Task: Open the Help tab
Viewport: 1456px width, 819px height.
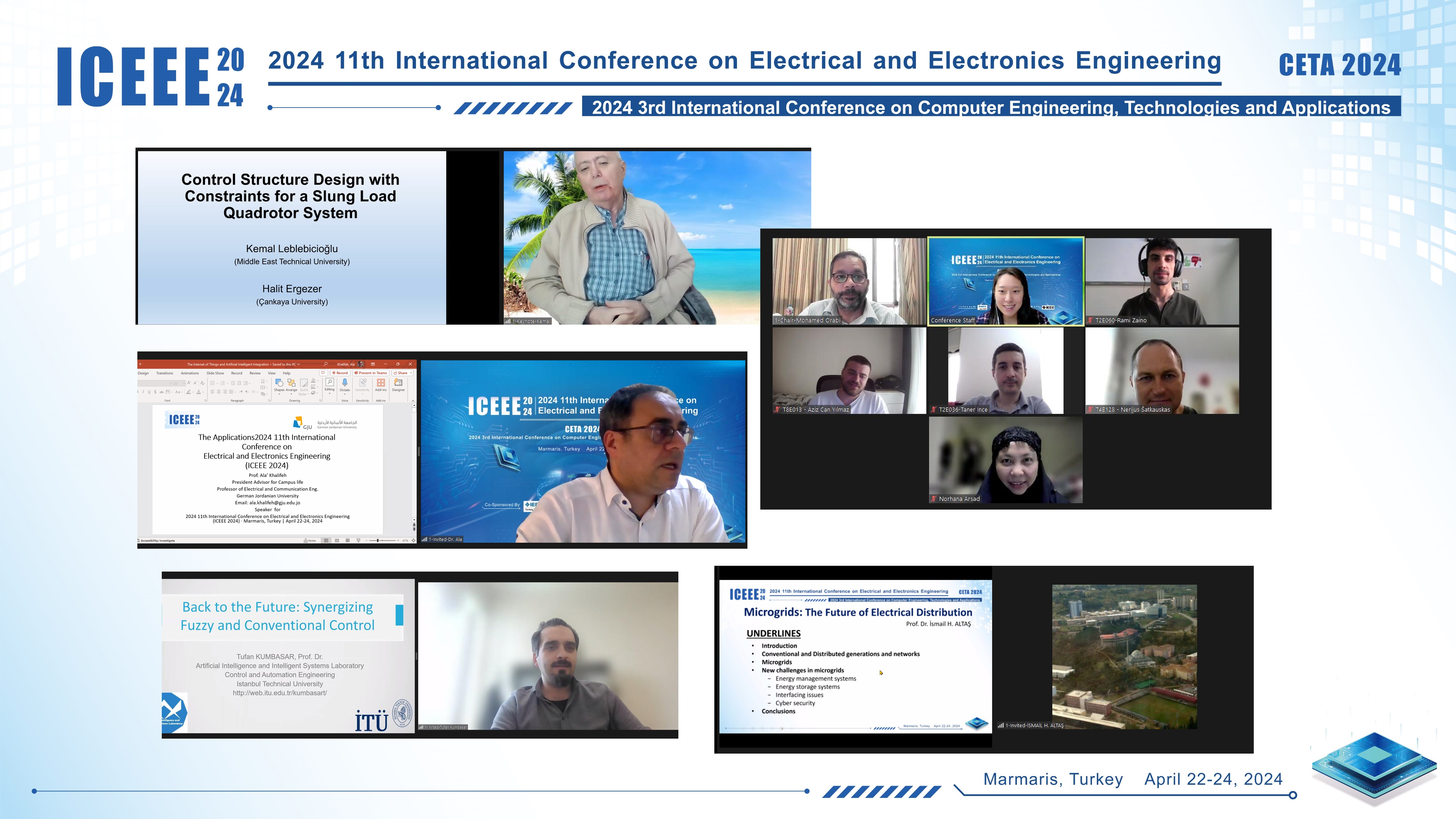Action: click(x=287, y=373)
